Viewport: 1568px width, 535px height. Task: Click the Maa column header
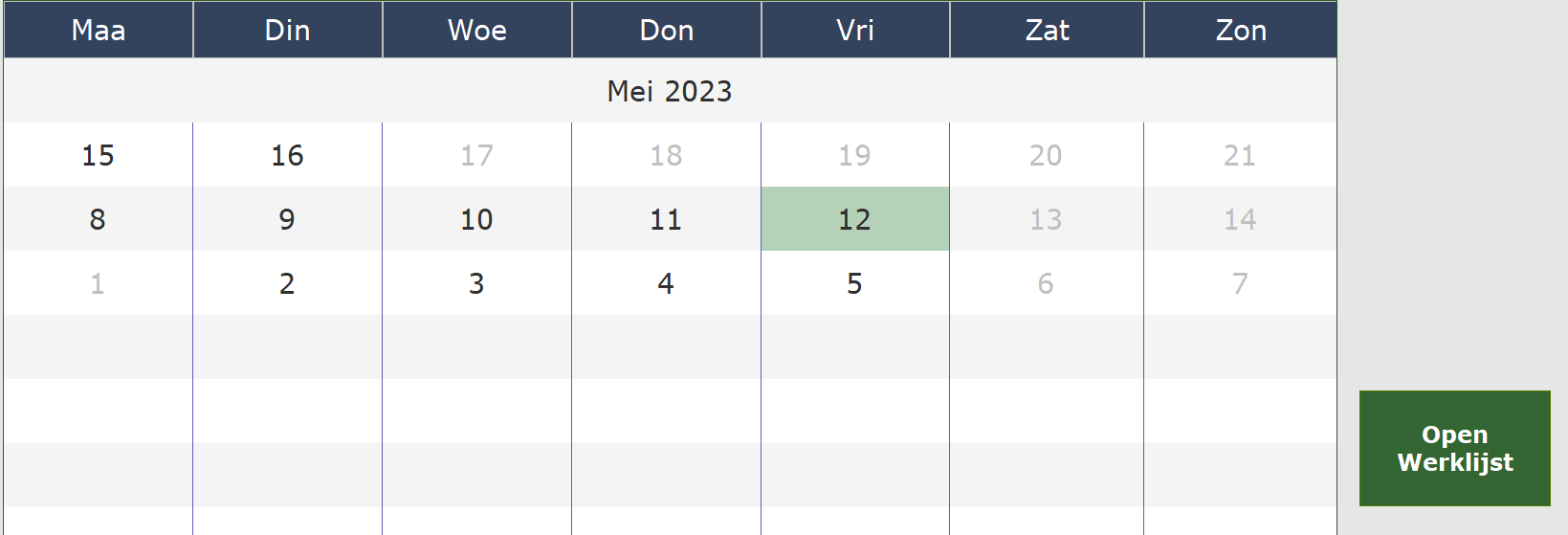tap(99, 30)
